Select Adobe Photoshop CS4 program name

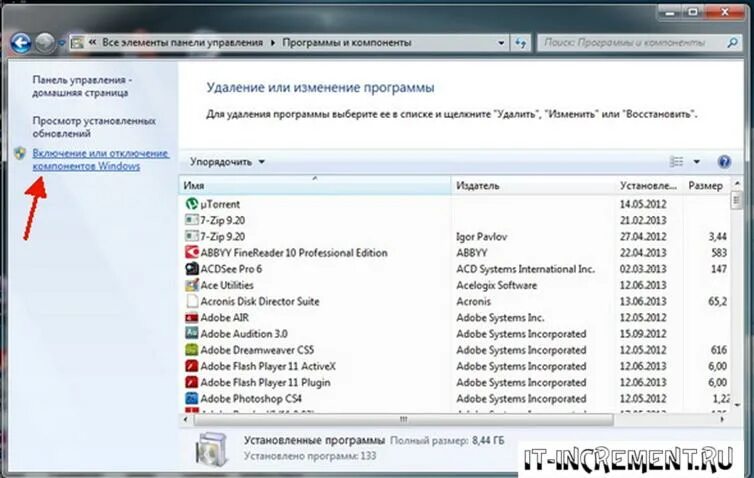pyautogui.click(x=251, y=399)
